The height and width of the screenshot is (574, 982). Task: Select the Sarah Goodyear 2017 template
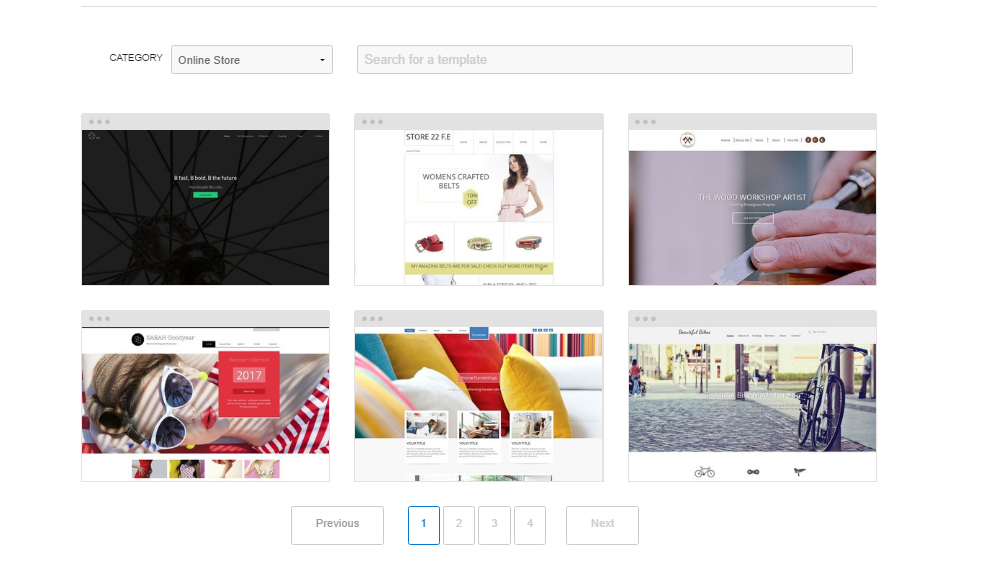[x=205, y=396]
